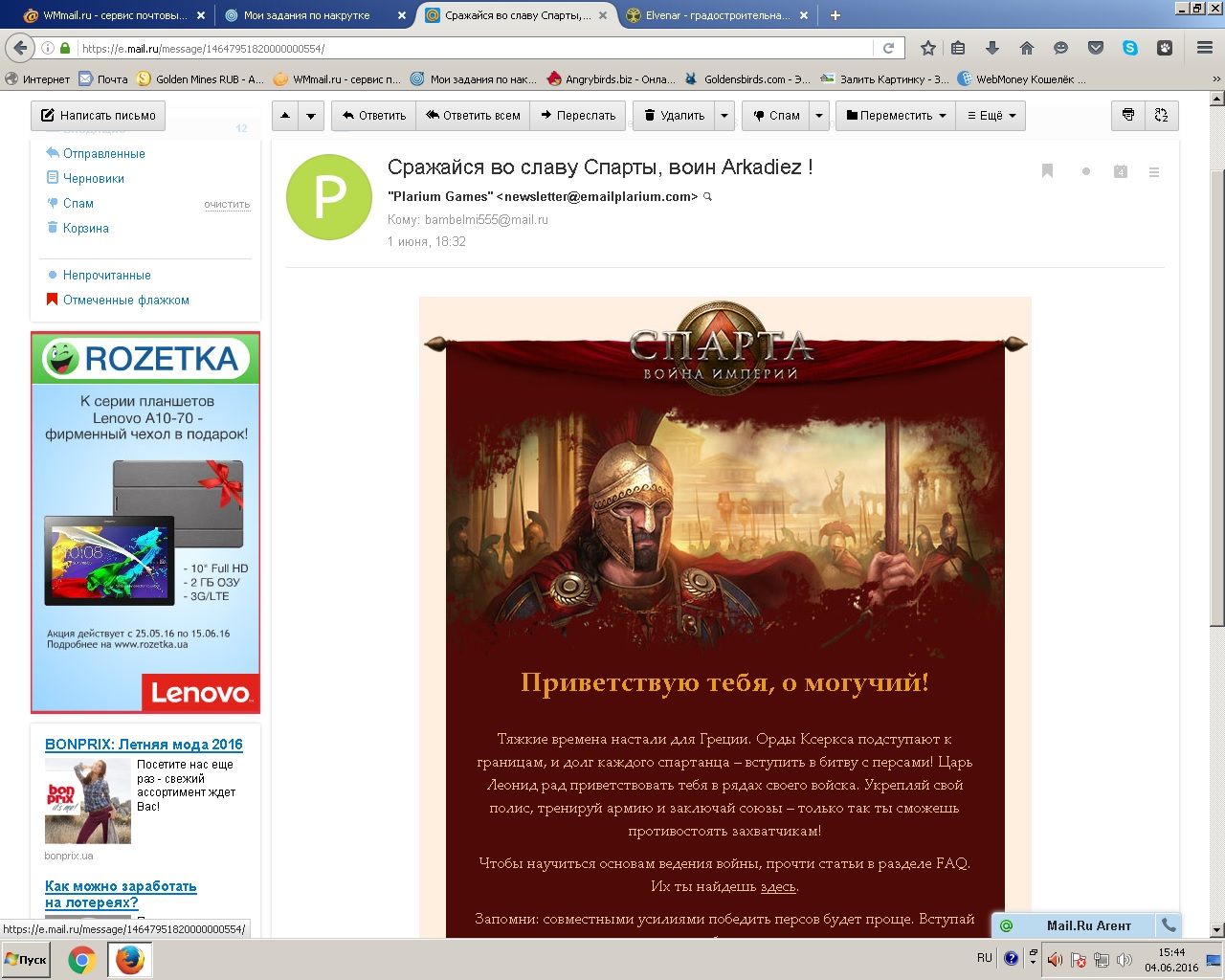
Task: Open the Golden Mines RUB bookmark
Action: point(200,79)
